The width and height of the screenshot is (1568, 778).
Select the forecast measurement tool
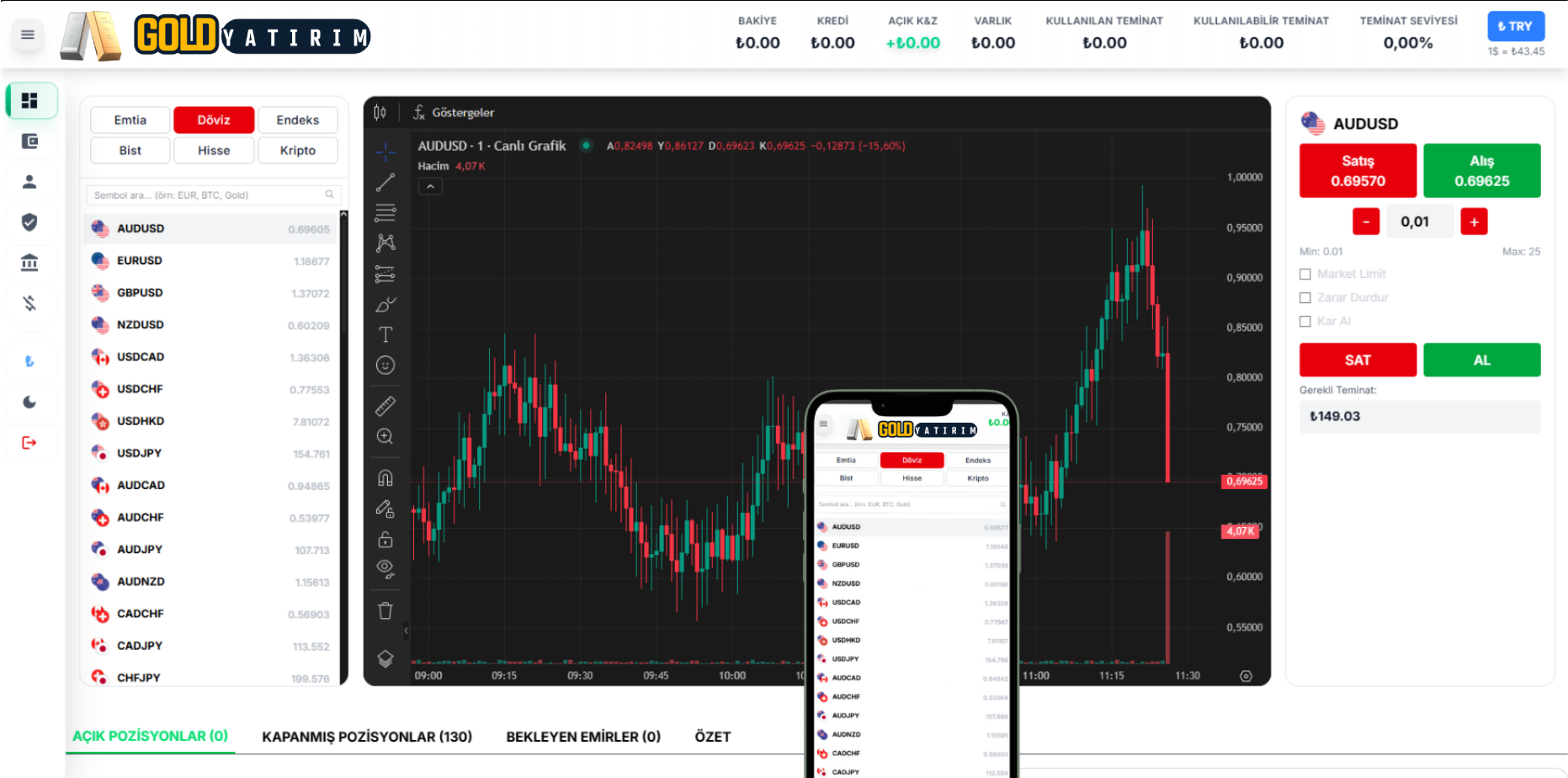(385, 274)
